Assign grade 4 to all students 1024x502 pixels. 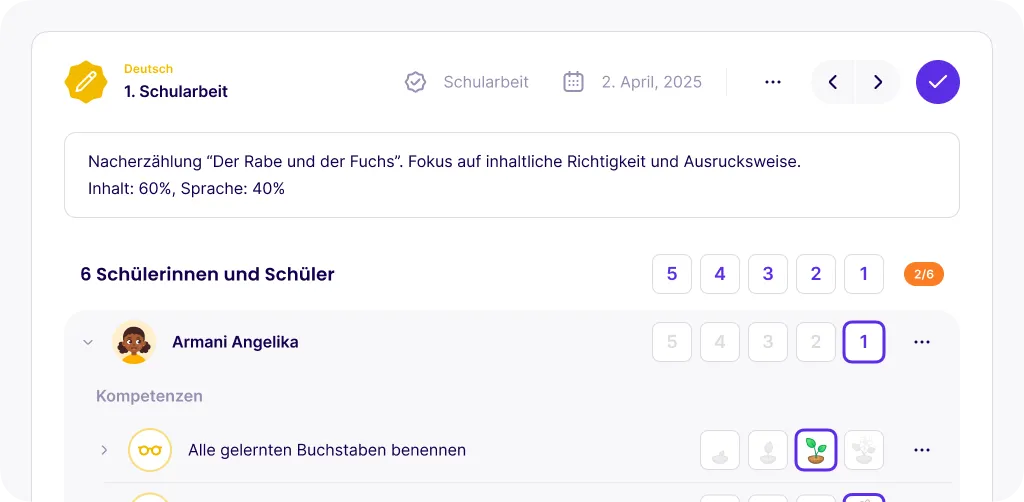point(720,274)
